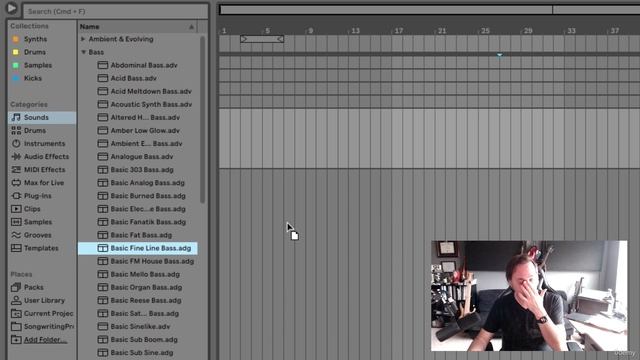
Task: Select the Plug-Ins category
Action: point(38,196)
